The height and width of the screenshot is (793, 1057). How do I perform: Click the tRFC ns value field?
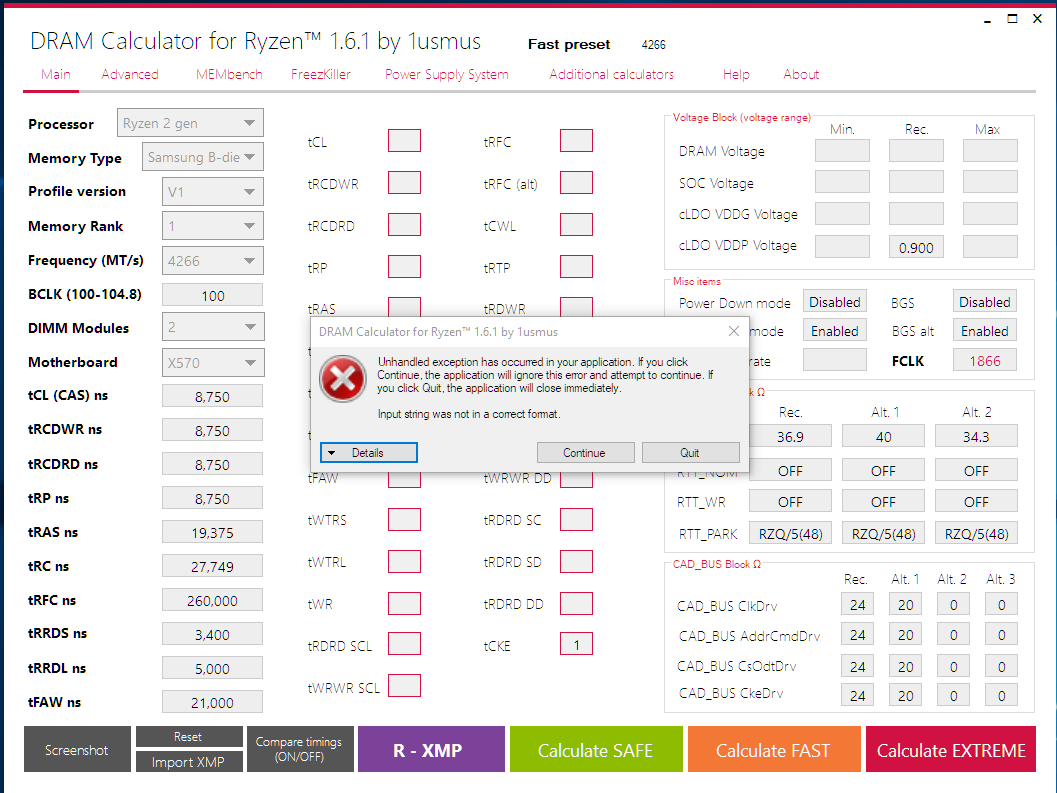[212, 600]
